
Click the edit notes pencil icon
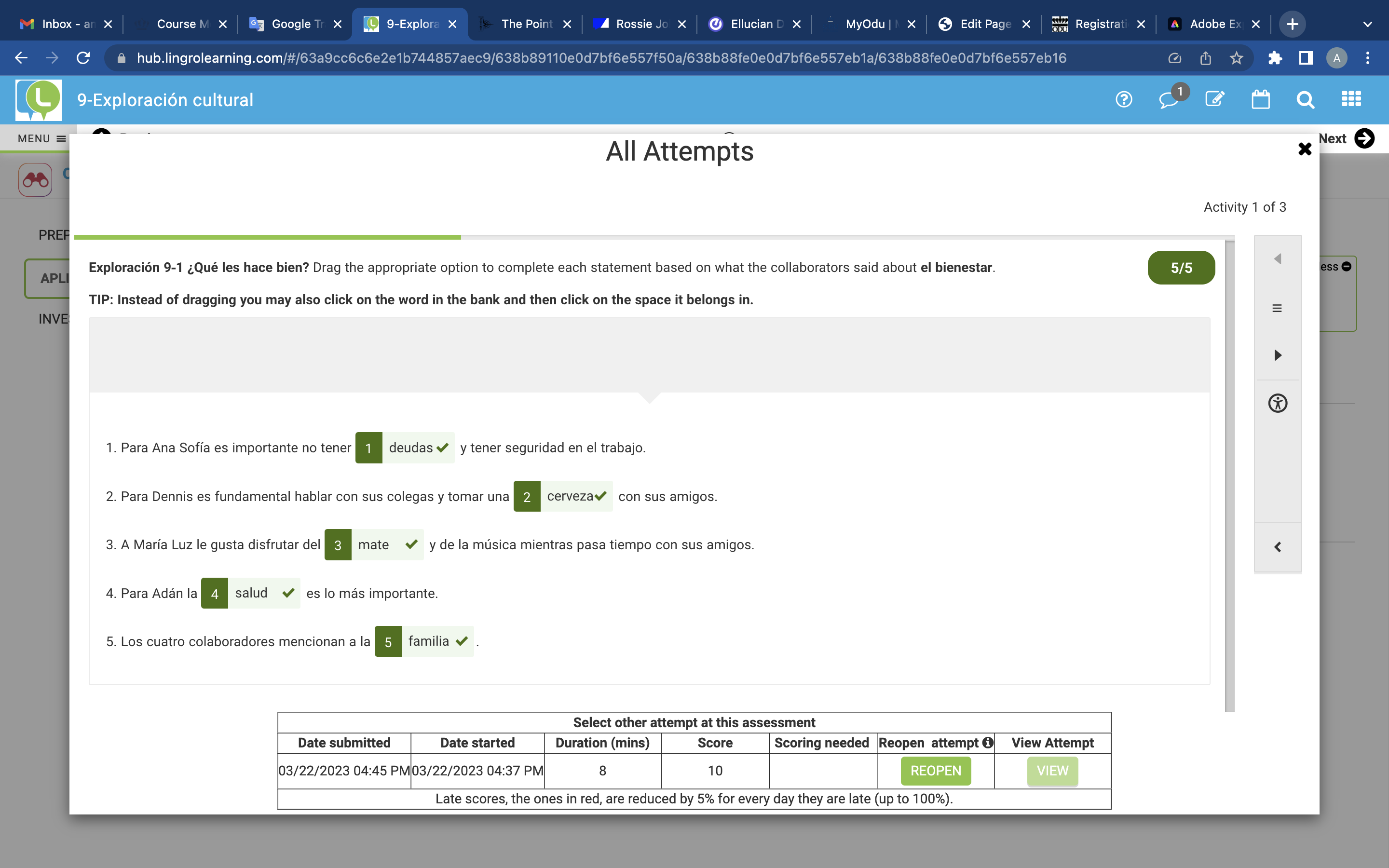1214,100
